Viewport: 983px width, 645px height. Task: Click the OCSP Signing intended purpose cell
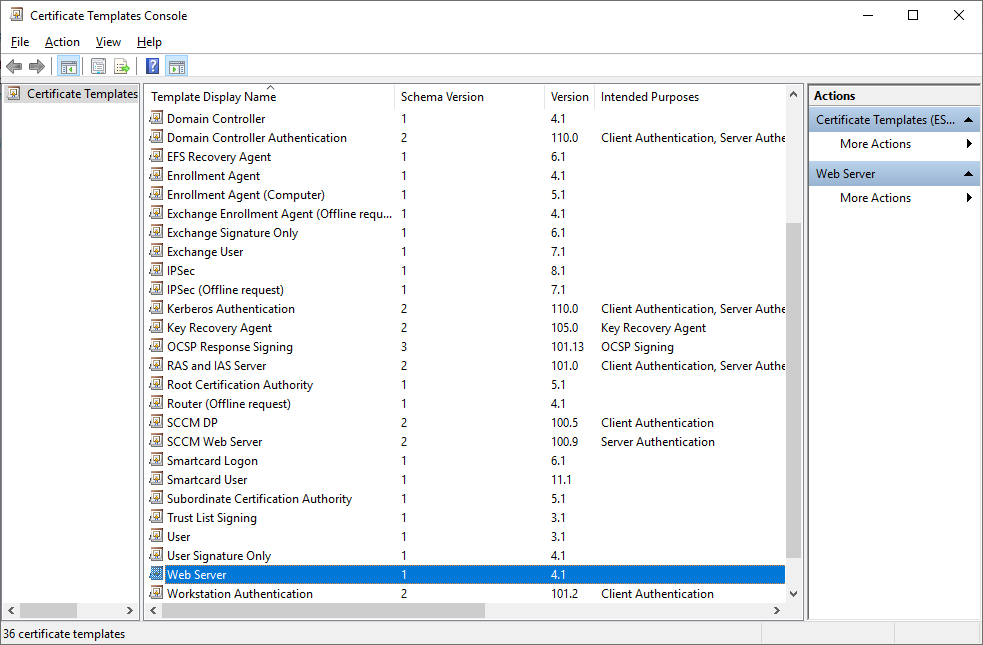[637, 347]
